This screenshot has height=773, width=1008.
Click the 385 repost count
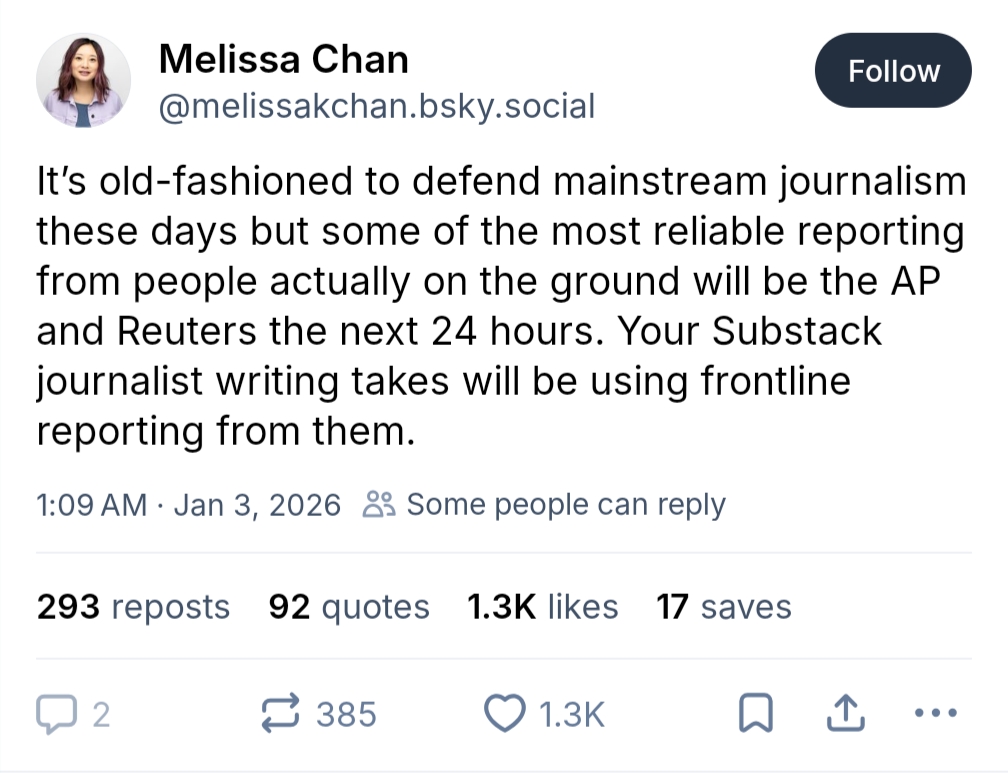pyautogui.click(x=346, y=713)
